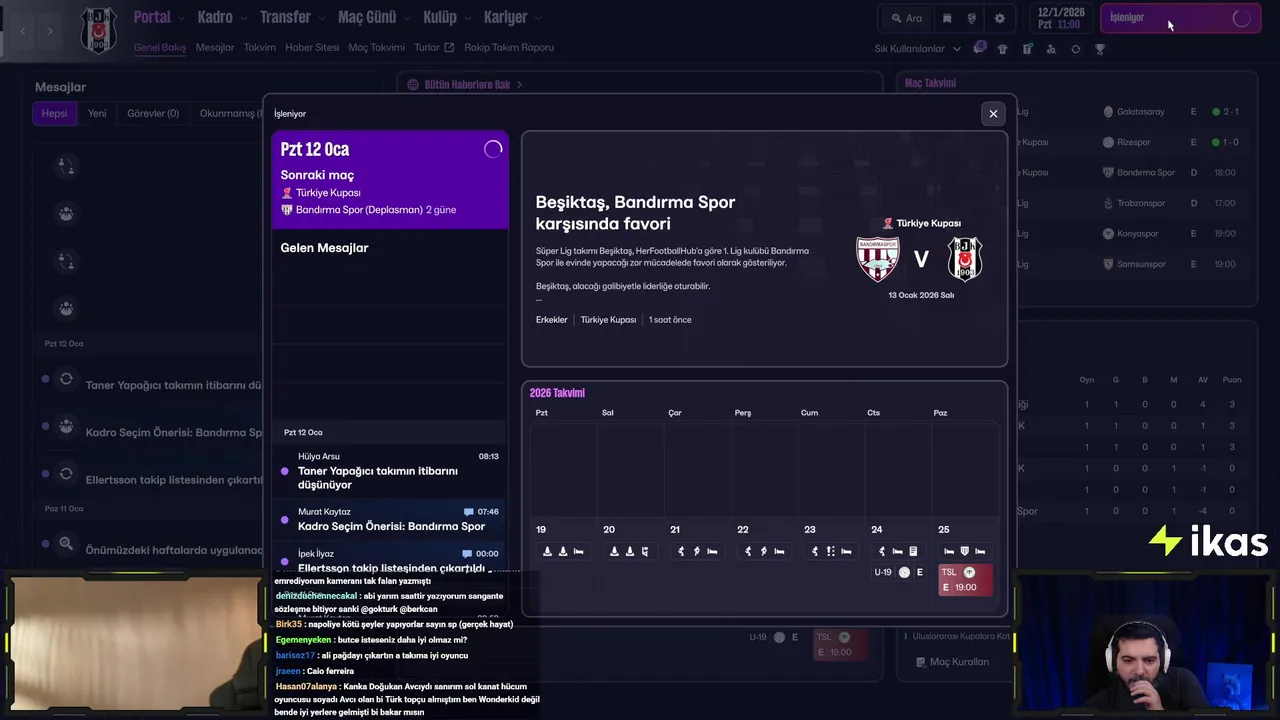Open training icons for day 23
Image resolution: width=1280 pixels, height=720 pixels.
[x=831, y=551]
